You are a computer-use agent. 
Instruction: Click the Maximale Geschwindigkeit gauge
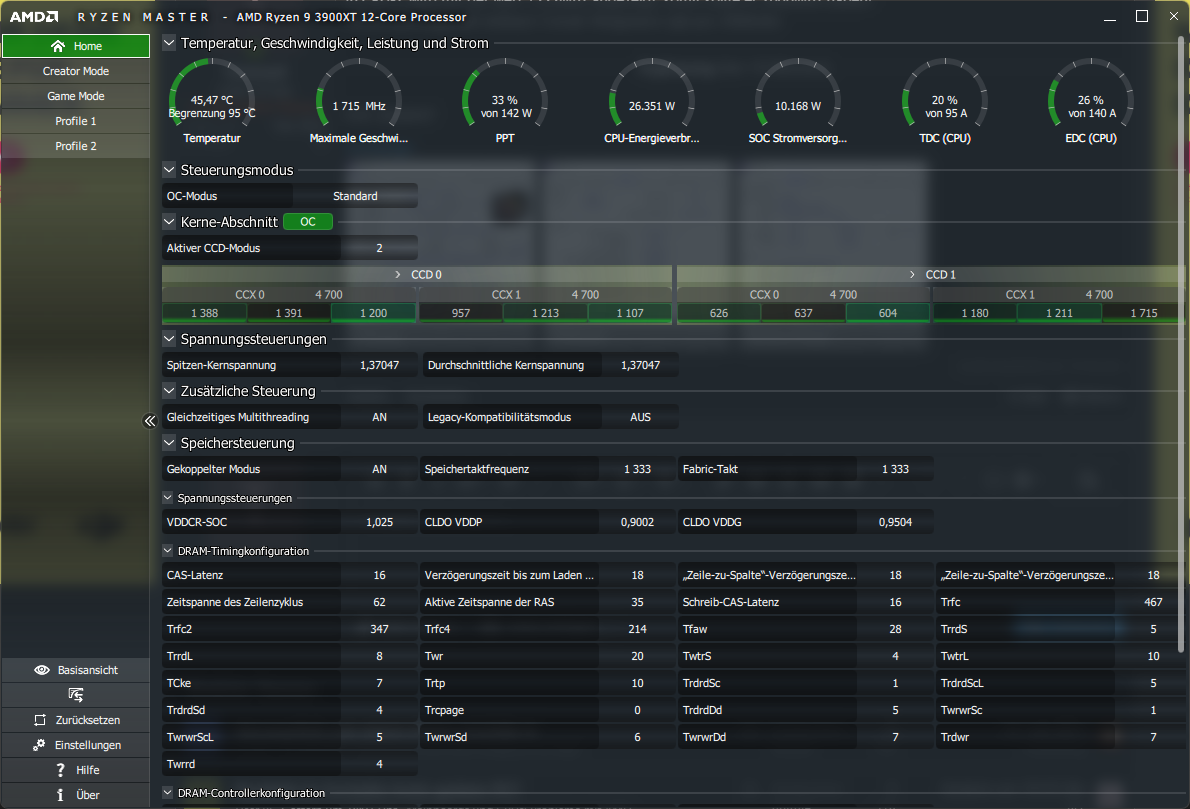pyautogui.click(x=358, y=102)
